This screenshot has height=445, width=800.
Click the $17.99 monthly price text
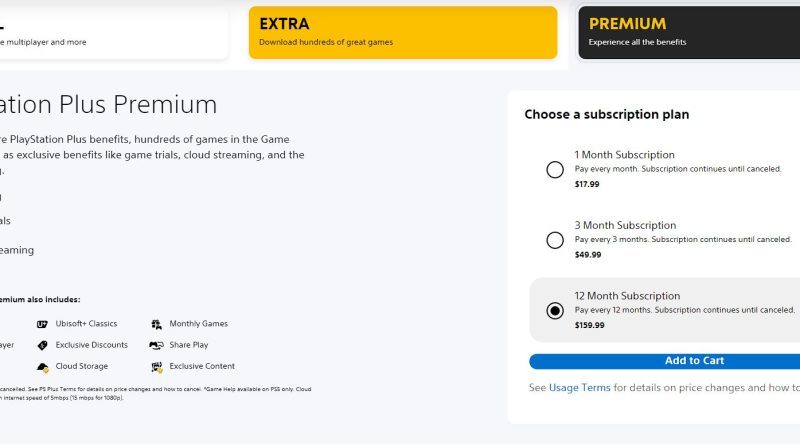pos(587,184)
